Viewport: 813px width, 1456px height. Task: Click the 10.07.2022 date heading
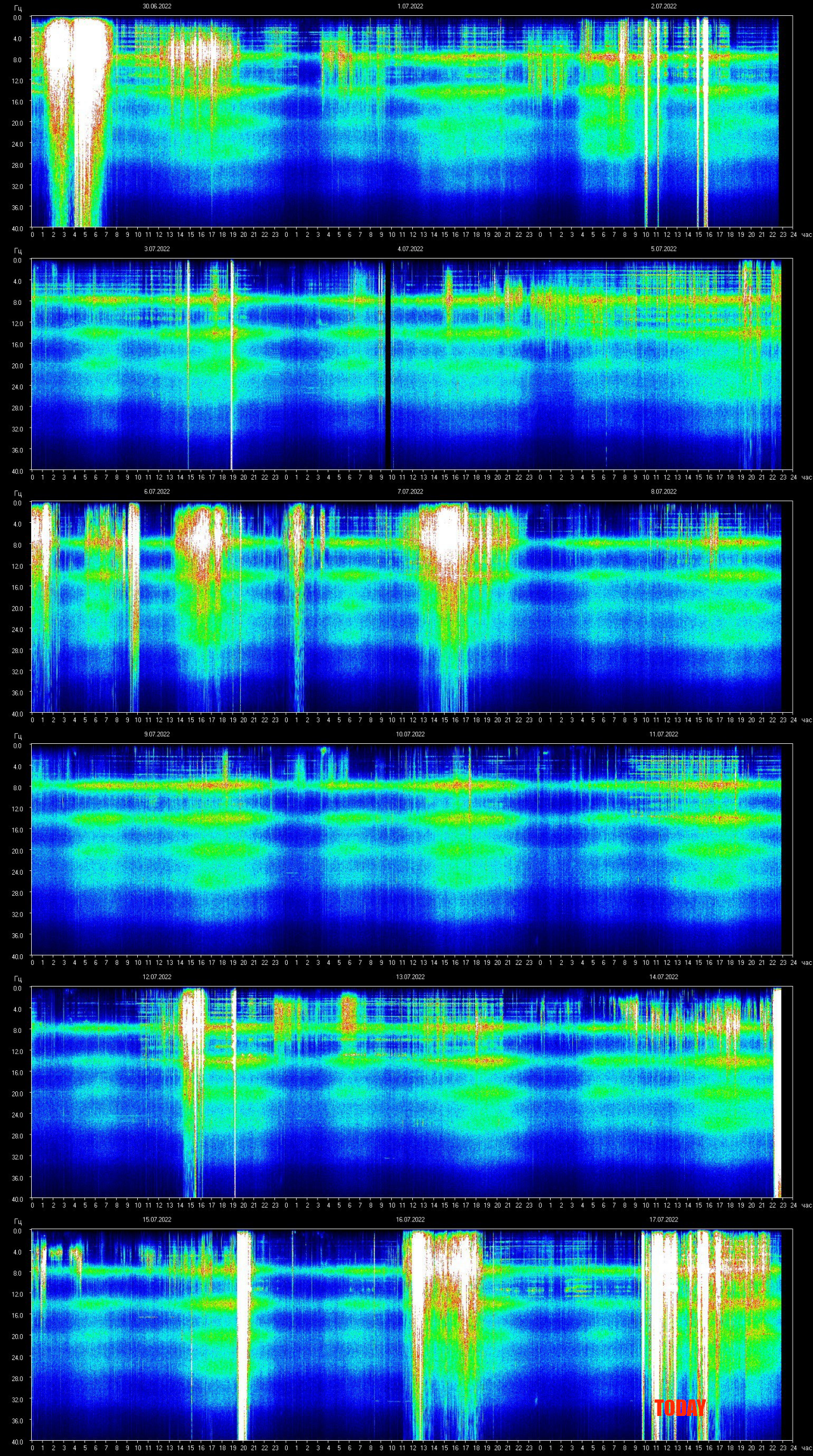410,734
